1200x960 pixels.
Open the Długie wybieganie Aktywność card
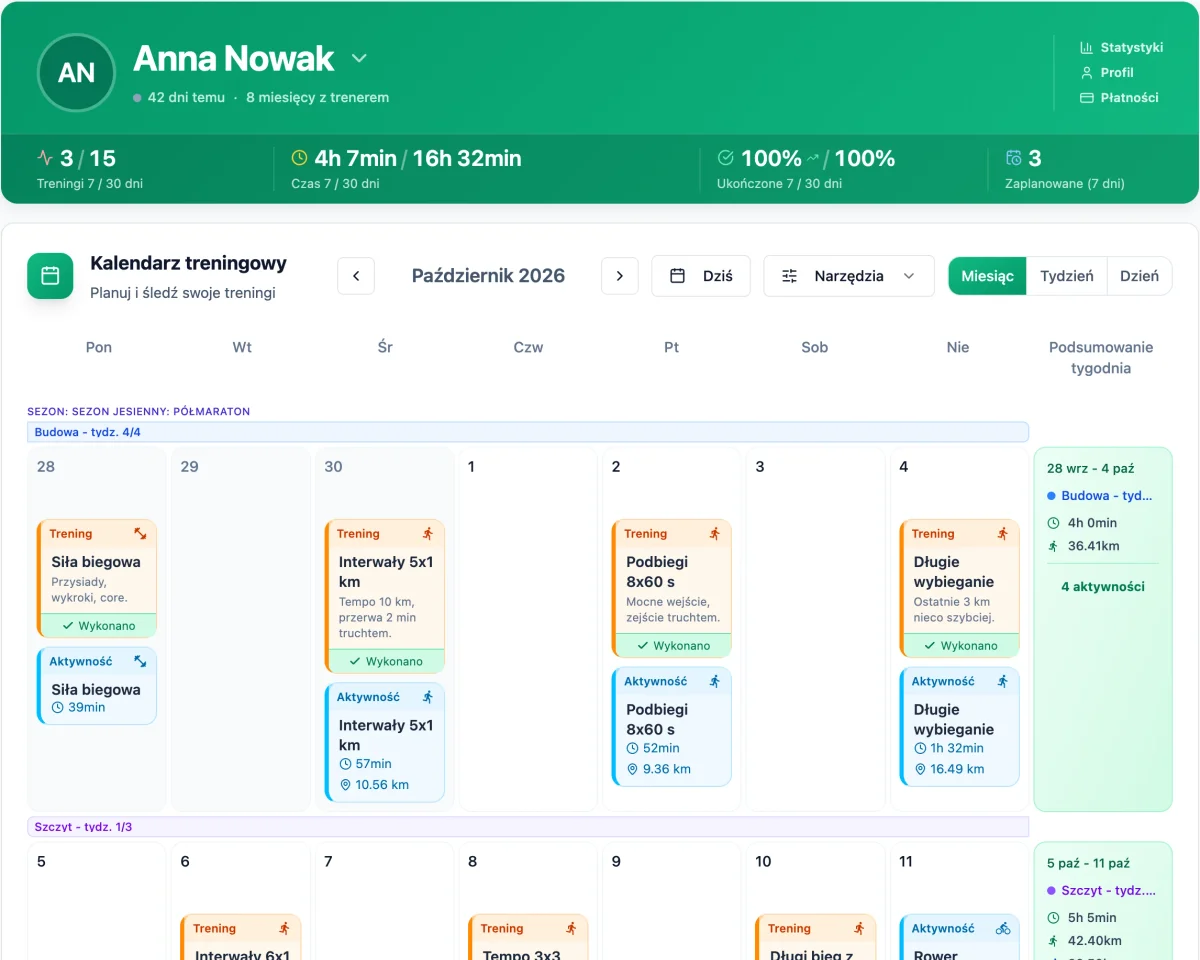click(960, 727)
